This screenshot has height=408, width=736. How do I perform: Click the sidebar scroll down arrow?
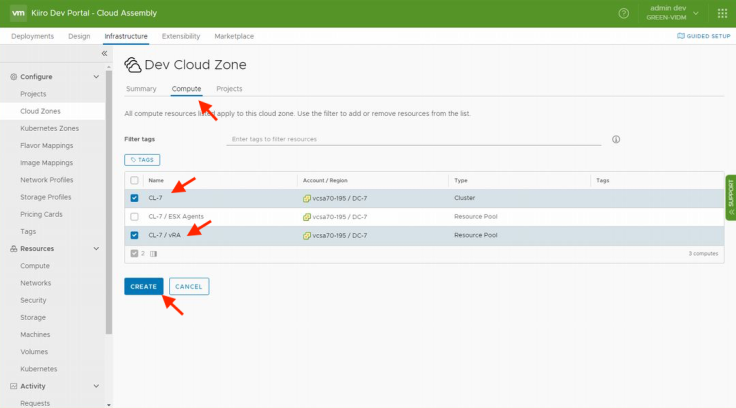pos(109,404)
